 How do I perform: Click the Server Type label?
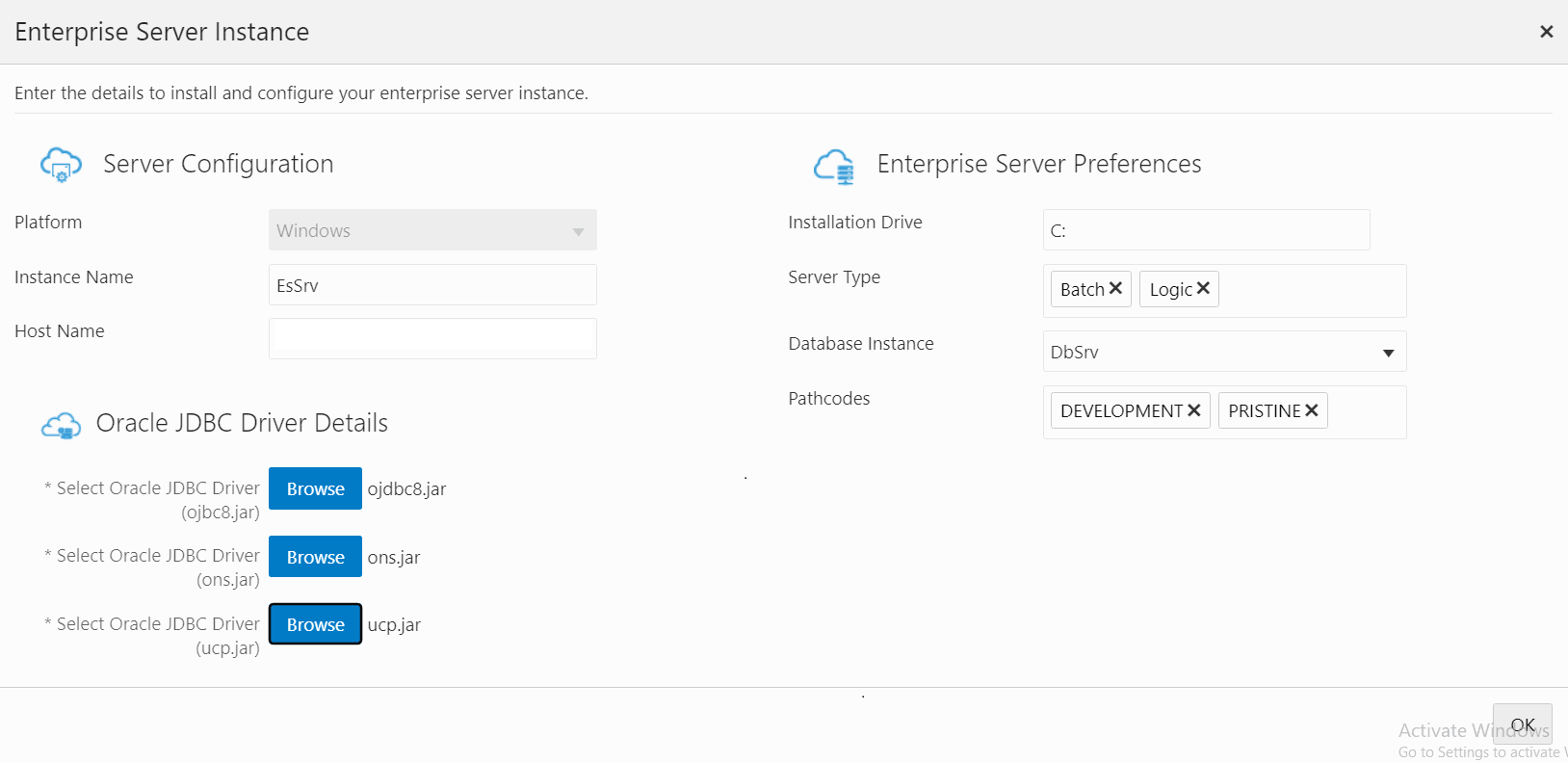pos(834,277)
